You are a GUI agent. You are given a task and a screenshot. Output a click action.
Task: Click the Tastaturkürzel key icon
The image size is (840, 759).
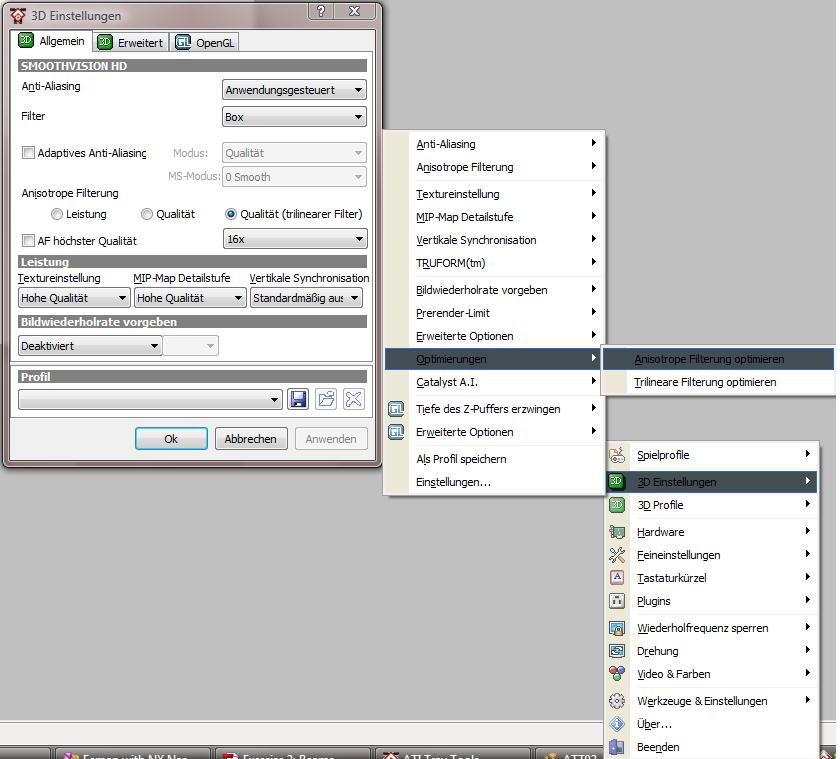pyautogui.click(x=617, y=577)
